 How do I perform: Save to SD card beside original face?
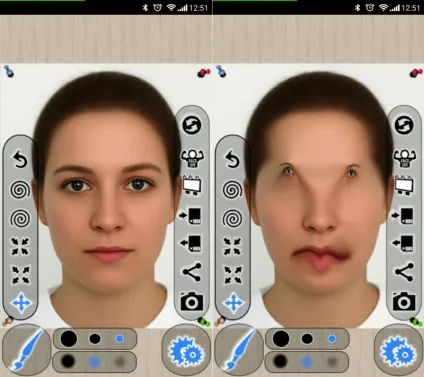[190, 243]
